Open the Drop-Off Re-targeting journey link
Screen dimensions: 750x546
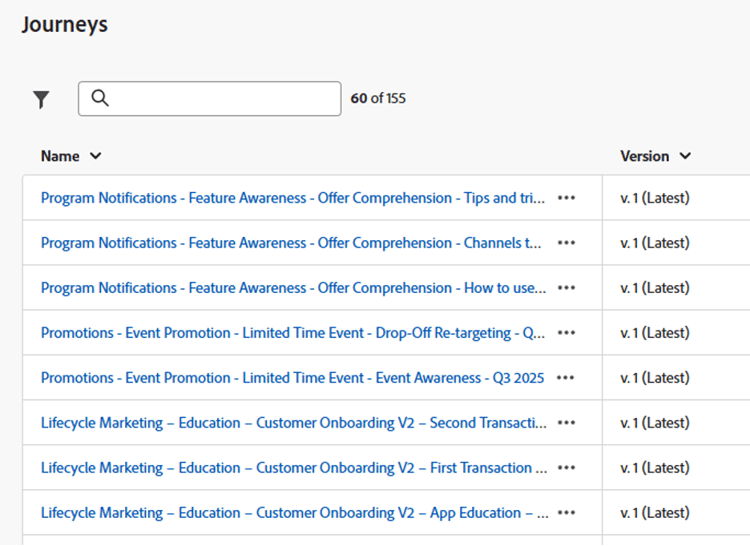pos(292,333)
